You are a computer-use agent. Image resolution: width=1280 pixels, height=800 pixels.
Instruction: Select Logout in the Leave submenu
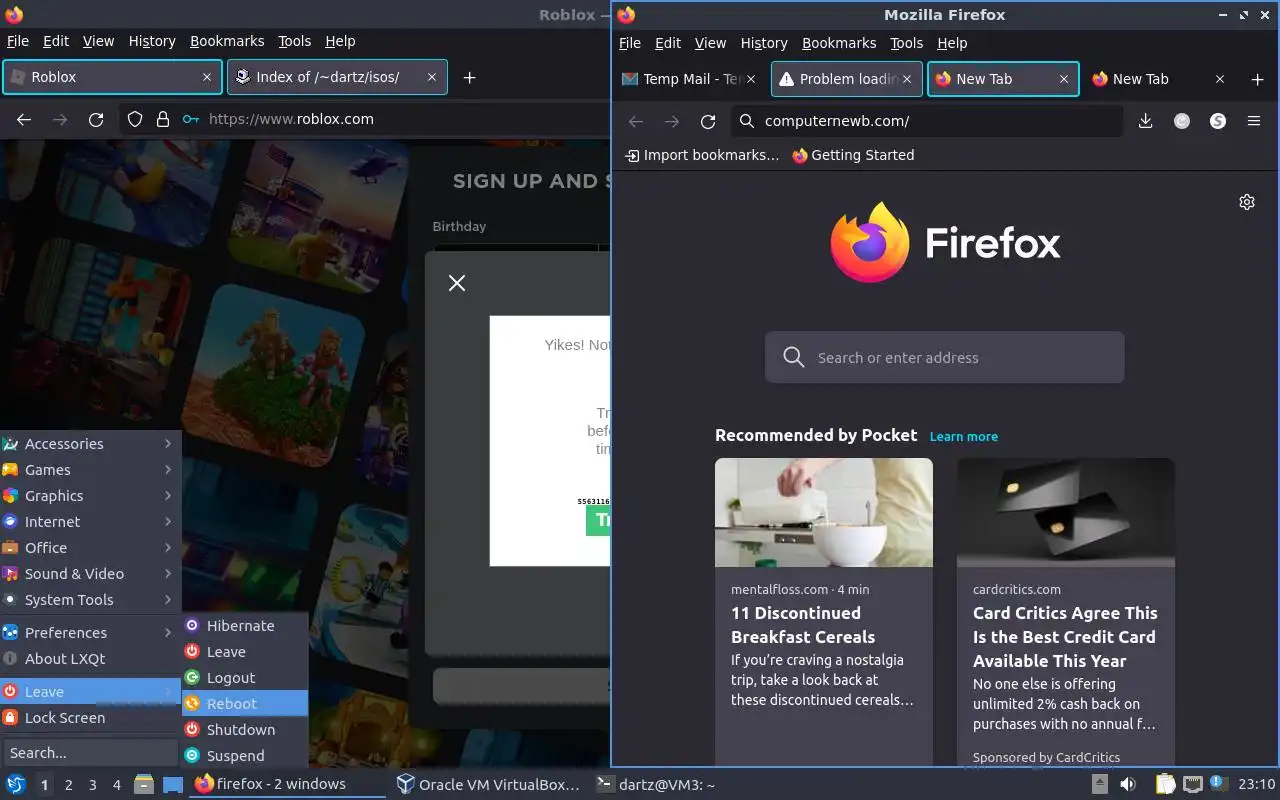(245, 677)
